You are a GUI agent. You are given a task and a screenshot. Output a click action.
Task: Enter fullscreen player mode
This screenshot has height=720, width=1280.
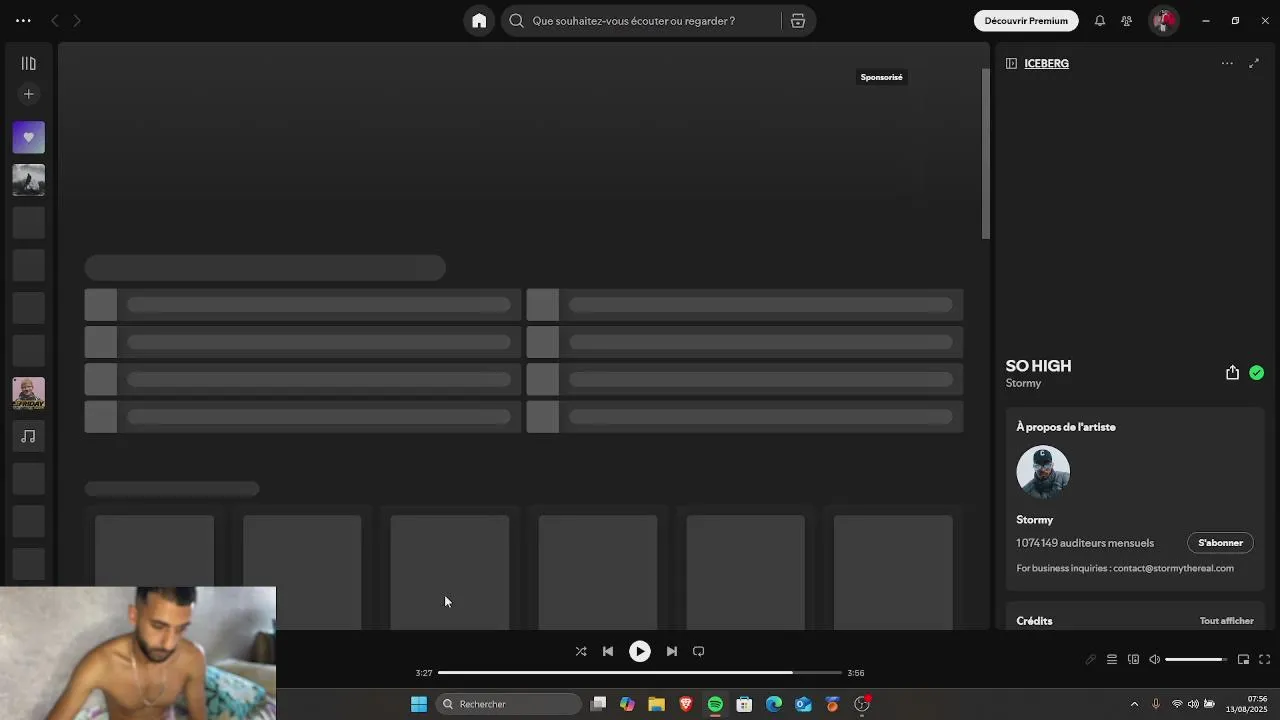click(x=1264, y=660)
